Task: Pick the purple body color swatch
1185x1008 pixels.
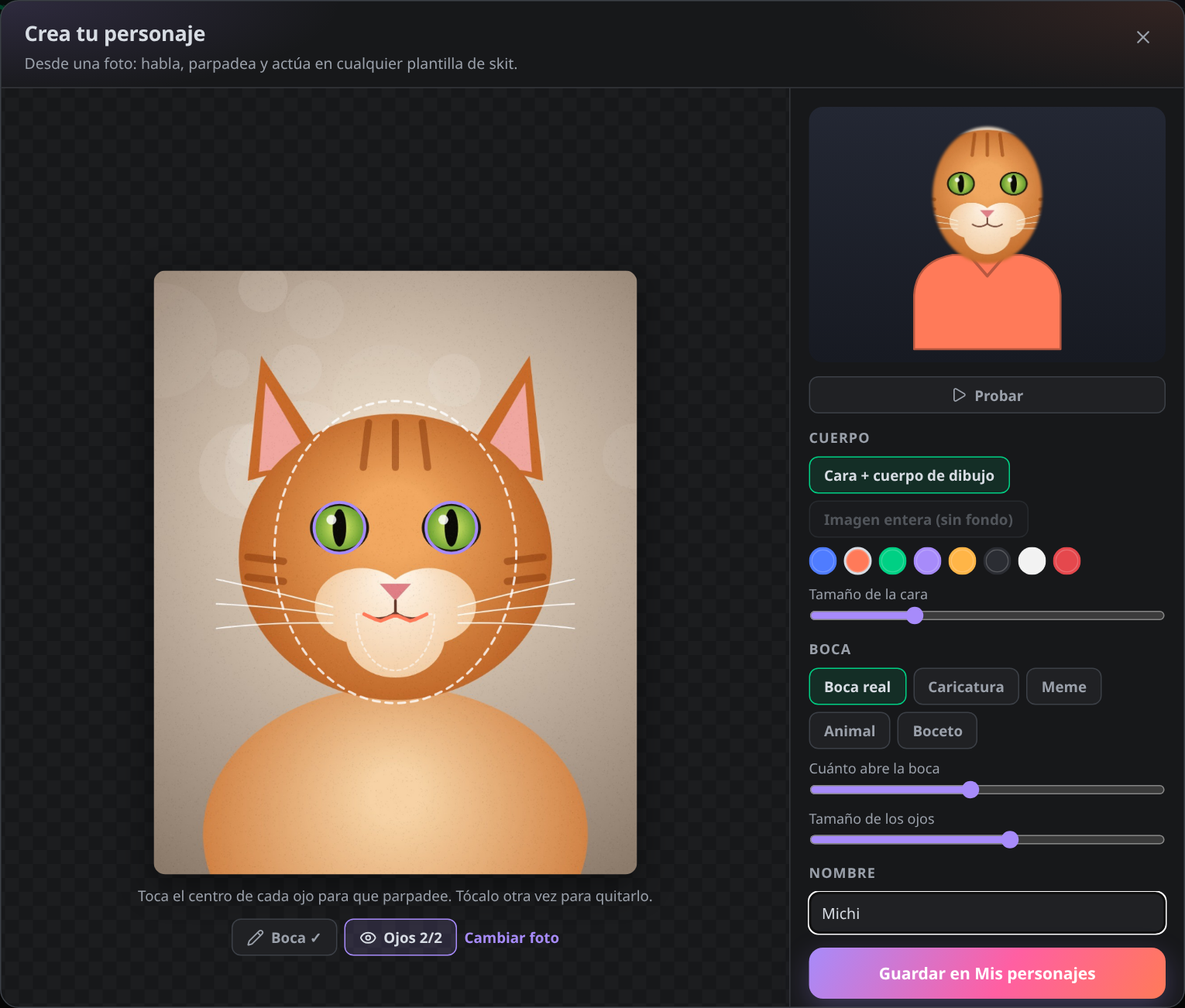Action: click(x=927, y=561)
